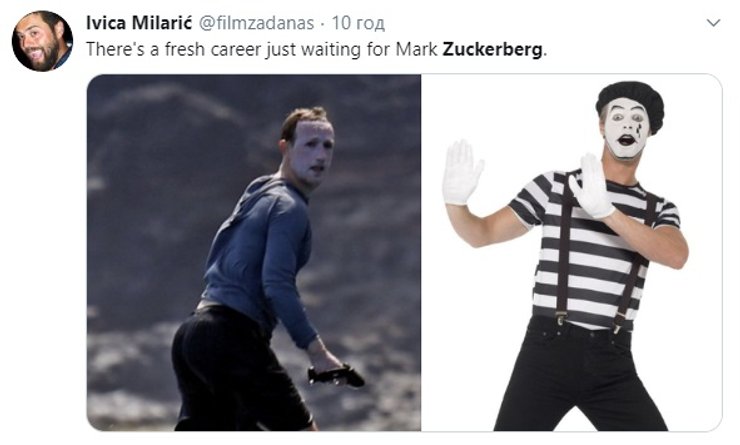
Task: Open the tweet options chevron menu
Action: point(713,23)
